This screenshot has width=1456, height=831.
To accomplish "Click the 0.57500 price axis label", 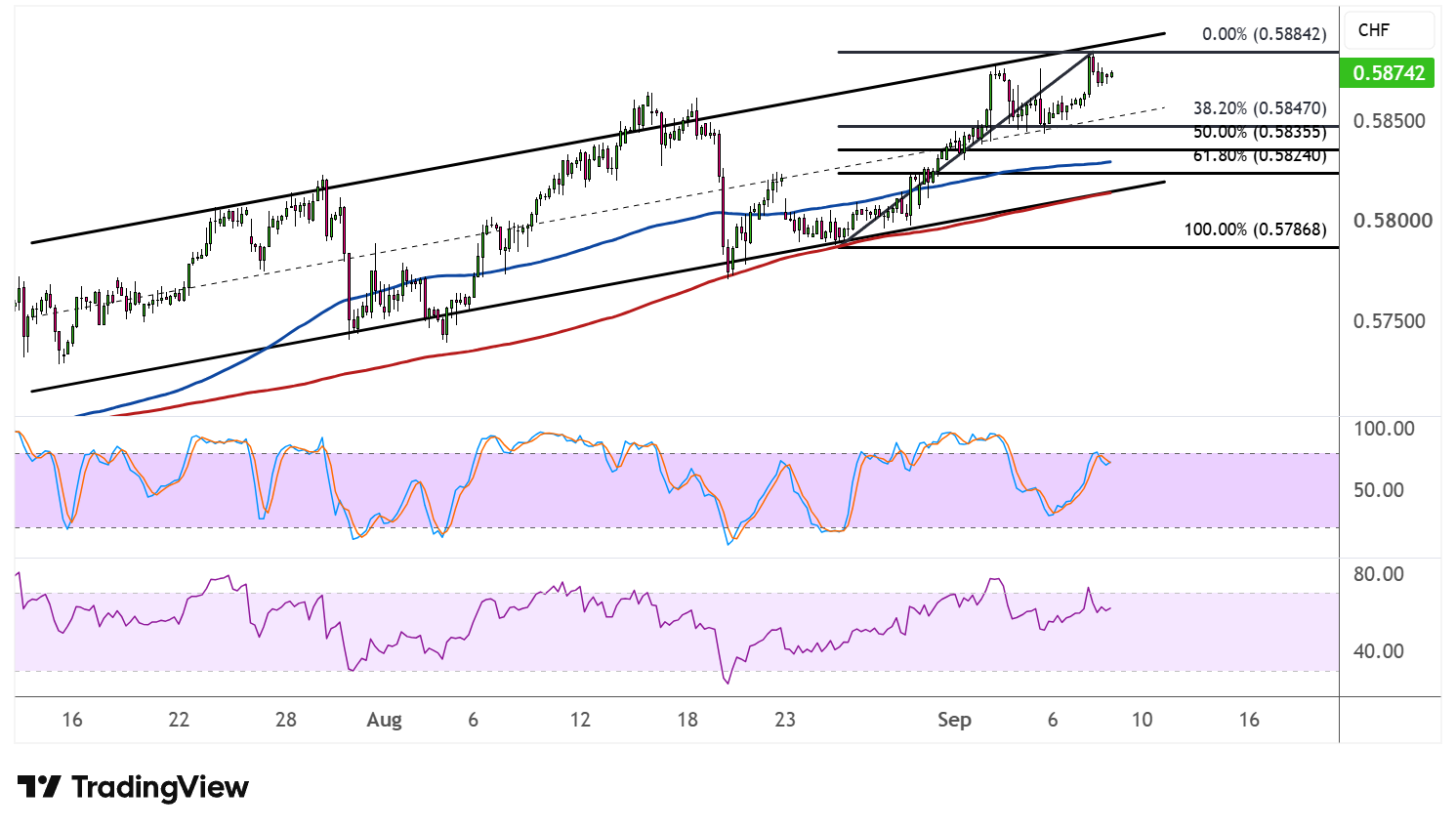I will click(x=1390, y=321).
